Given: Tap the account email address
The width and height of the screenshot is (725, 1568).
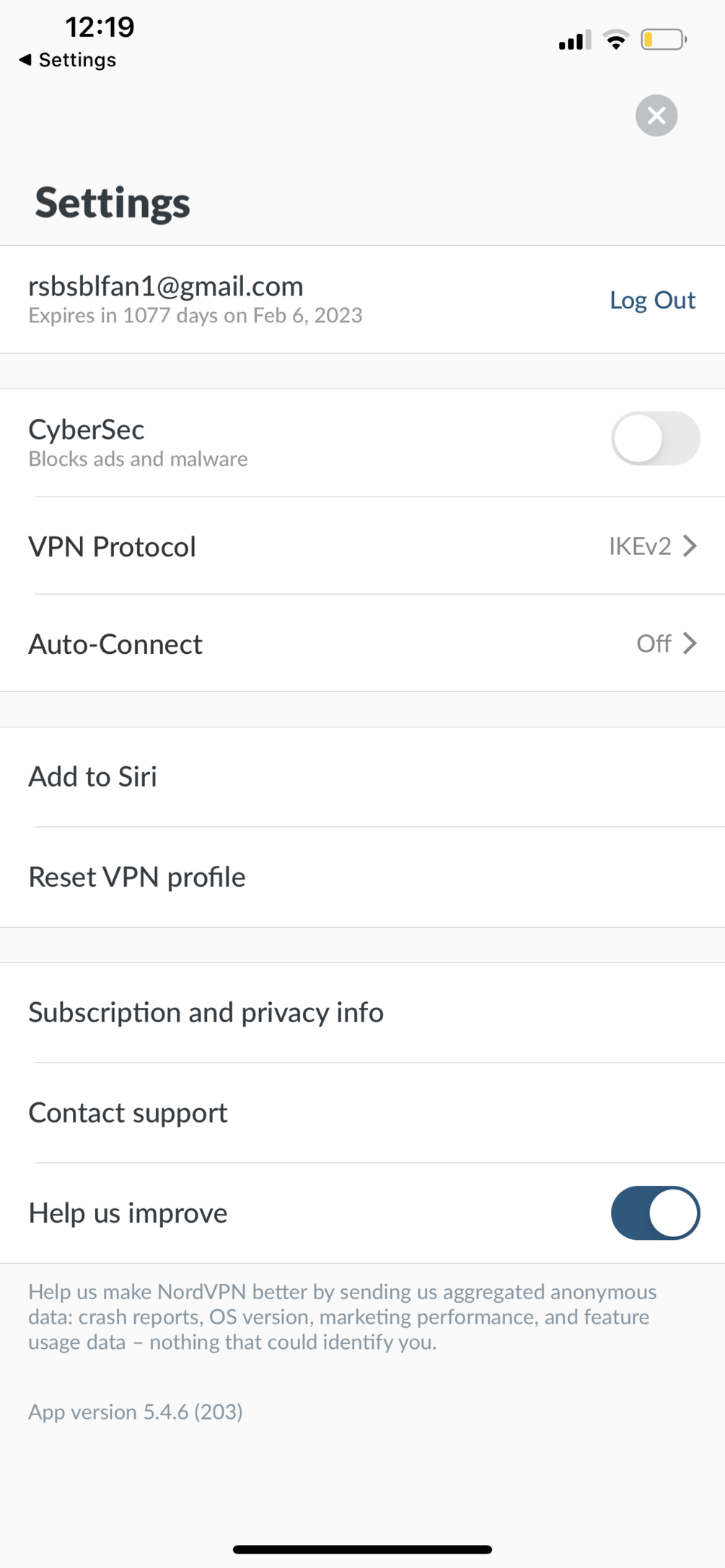Looking at the screenshot, I should pos(166,286).
